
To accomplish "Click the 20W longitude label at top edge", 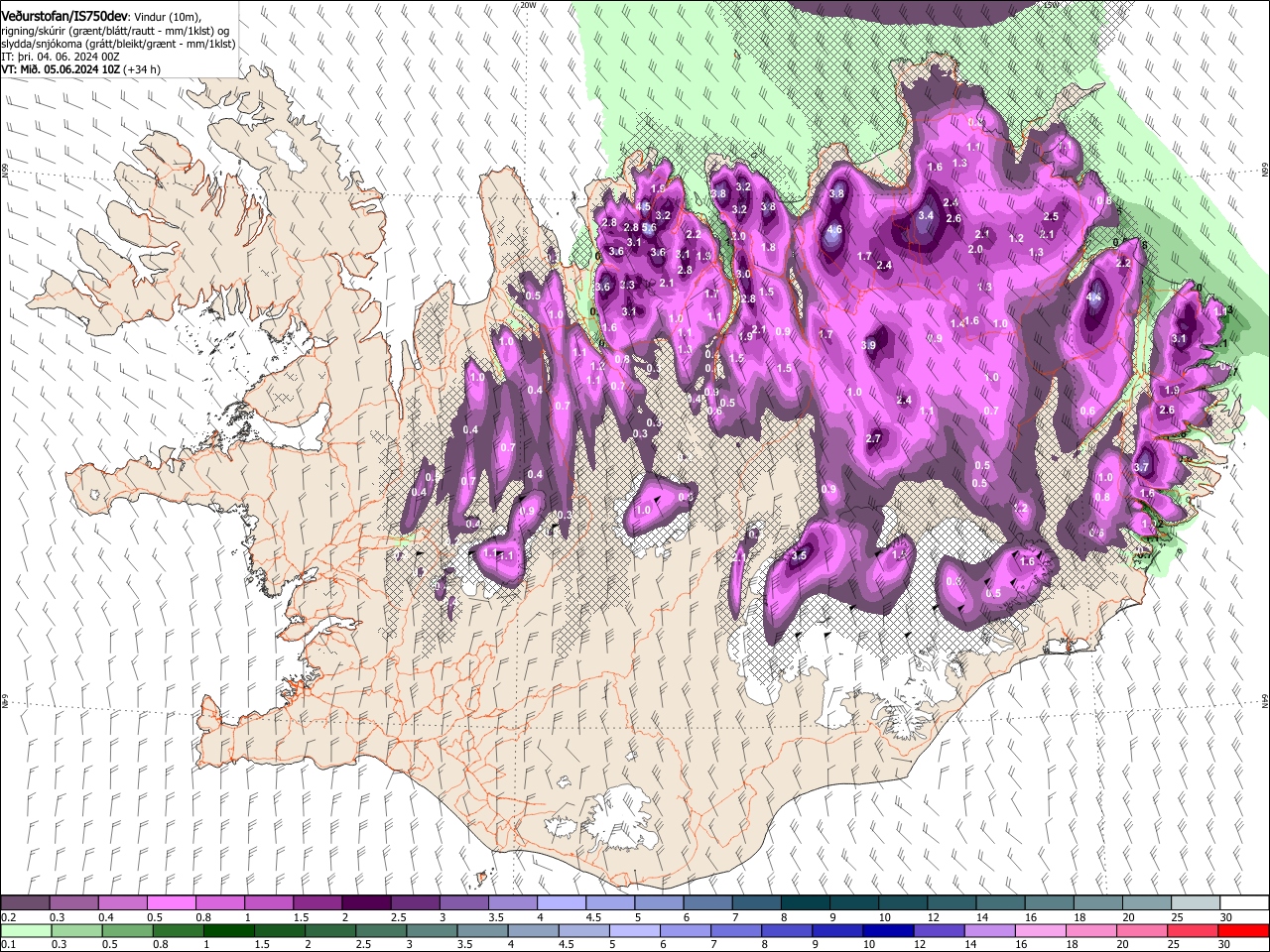I will click(x=527, y=5).
